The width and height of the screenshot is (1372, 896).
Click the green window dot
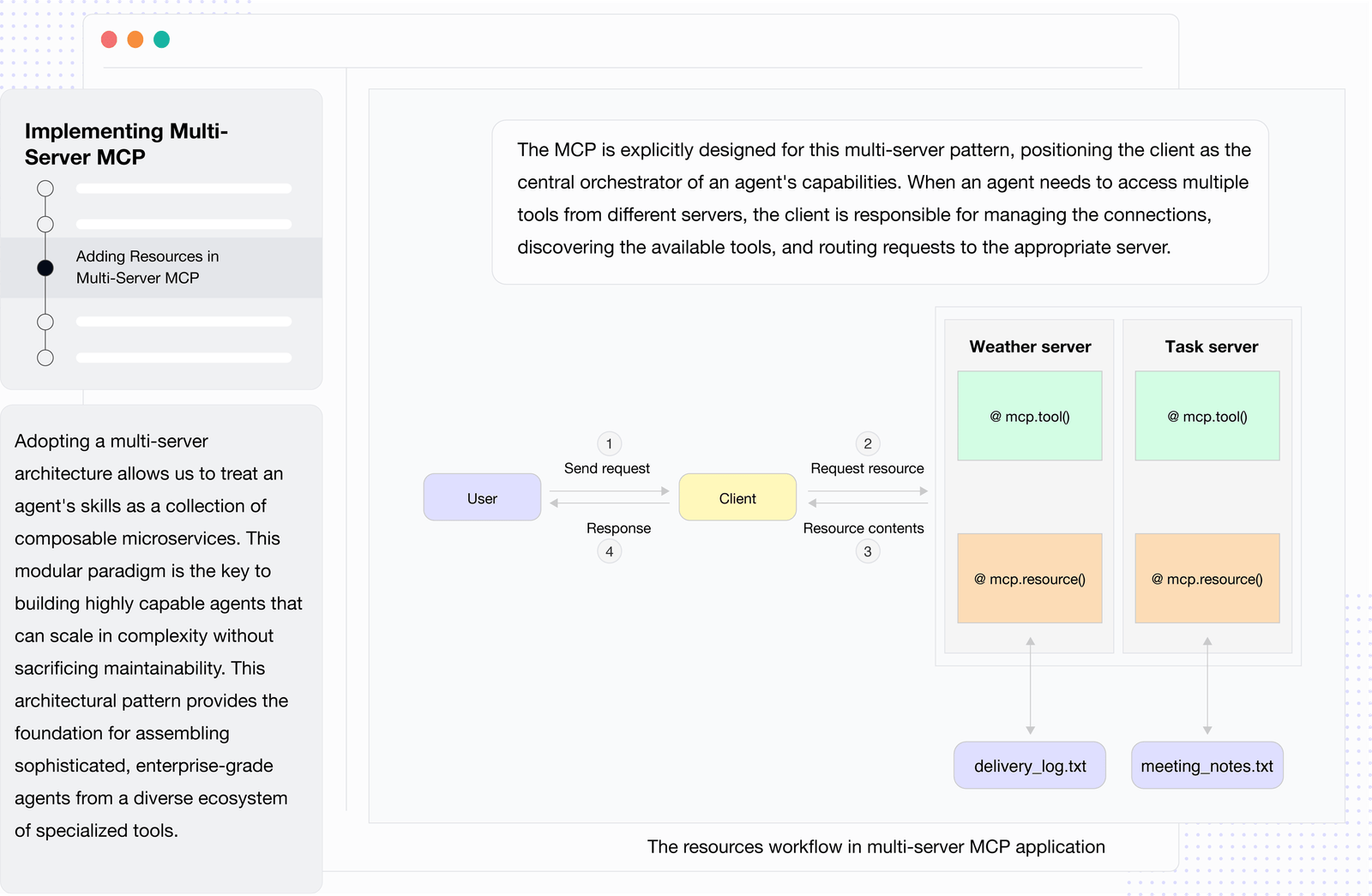[x=161, y=39]
